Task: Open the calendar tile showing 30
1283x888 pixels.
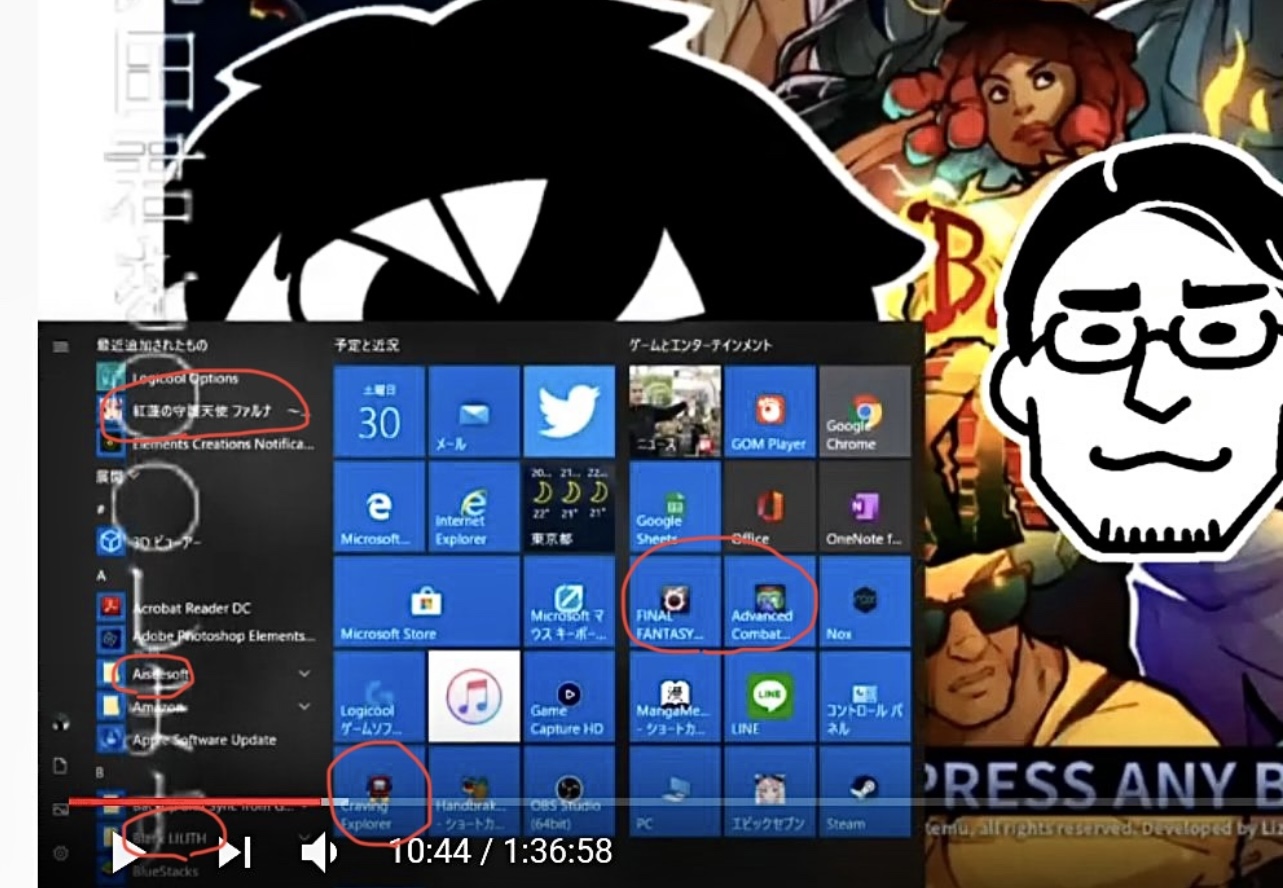Action: click(379, 412)
